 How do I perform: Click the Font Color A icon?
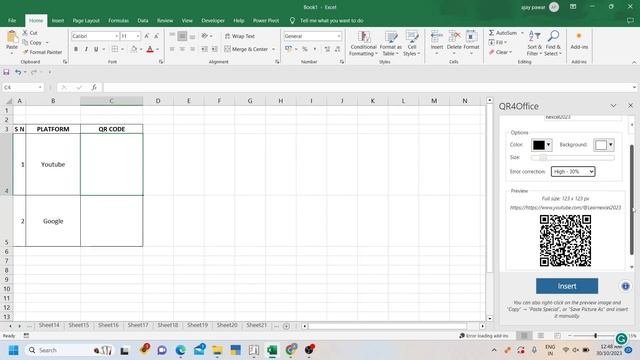tap(150, 49)
